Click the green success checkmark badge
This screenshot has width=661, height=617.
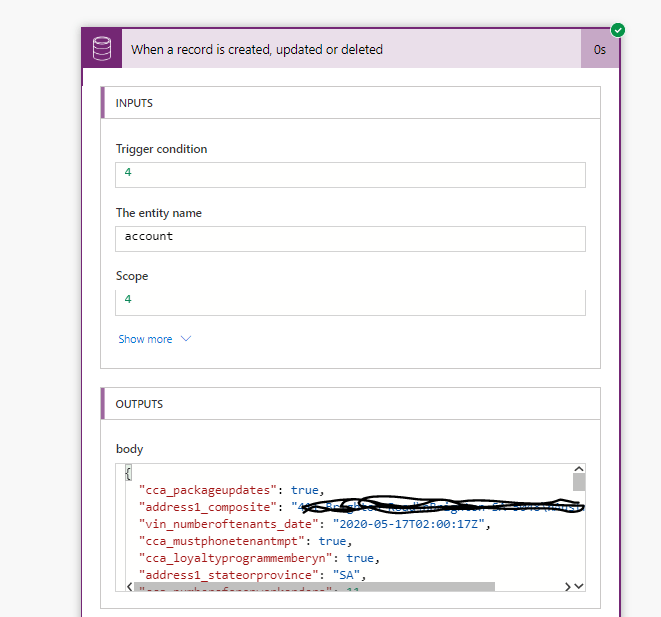(x=618, y=30)
